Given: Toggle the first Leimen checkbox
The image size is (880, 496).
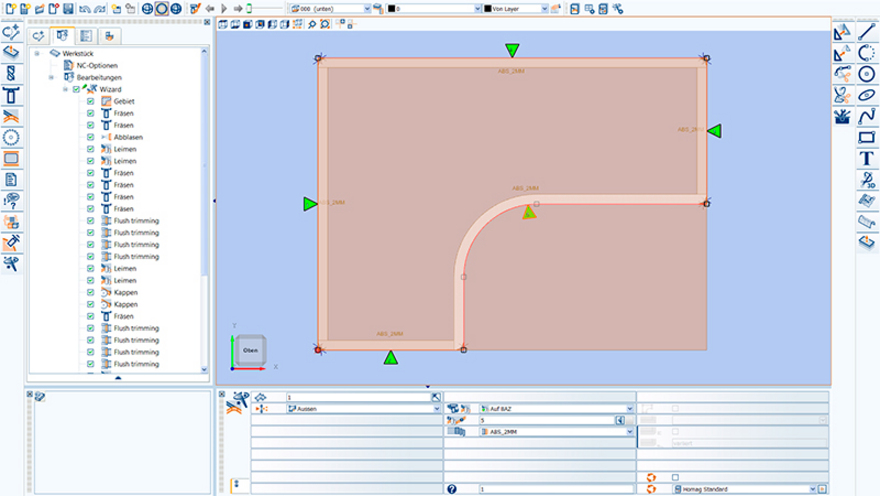Looking at the screenshot, I should click(90, 149).
